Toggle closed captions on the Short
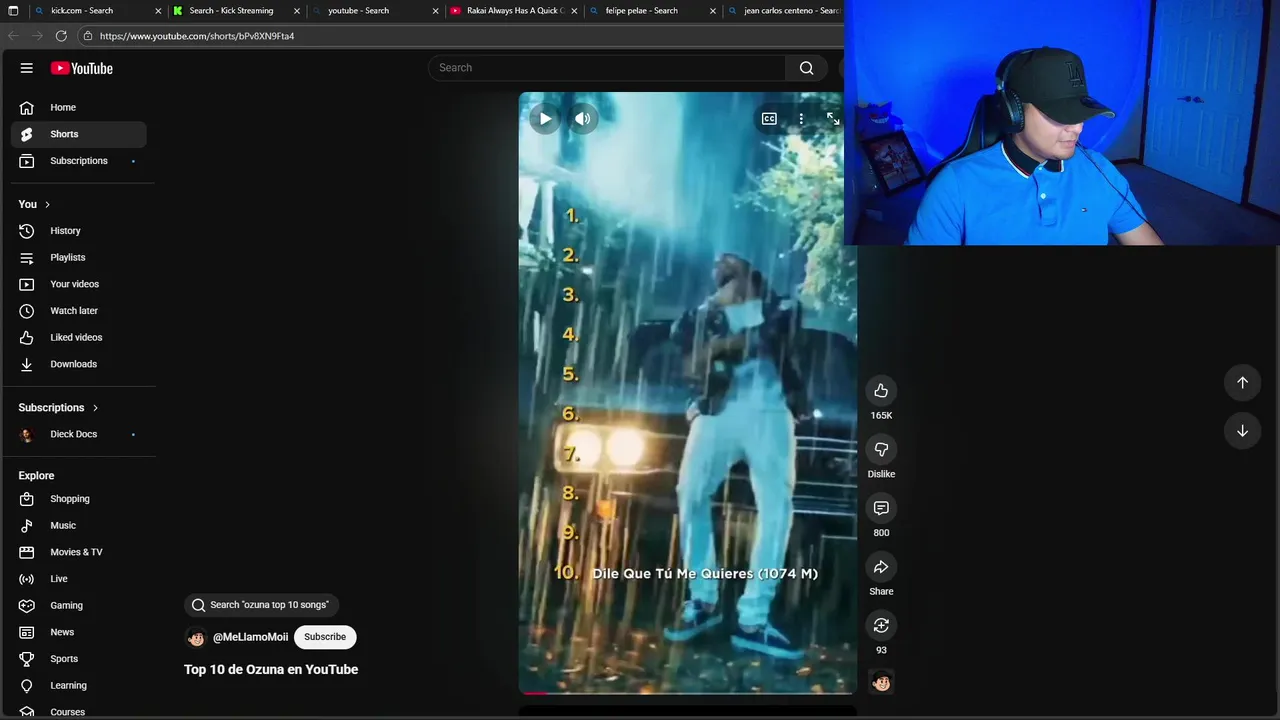 [x=769, y=118]
